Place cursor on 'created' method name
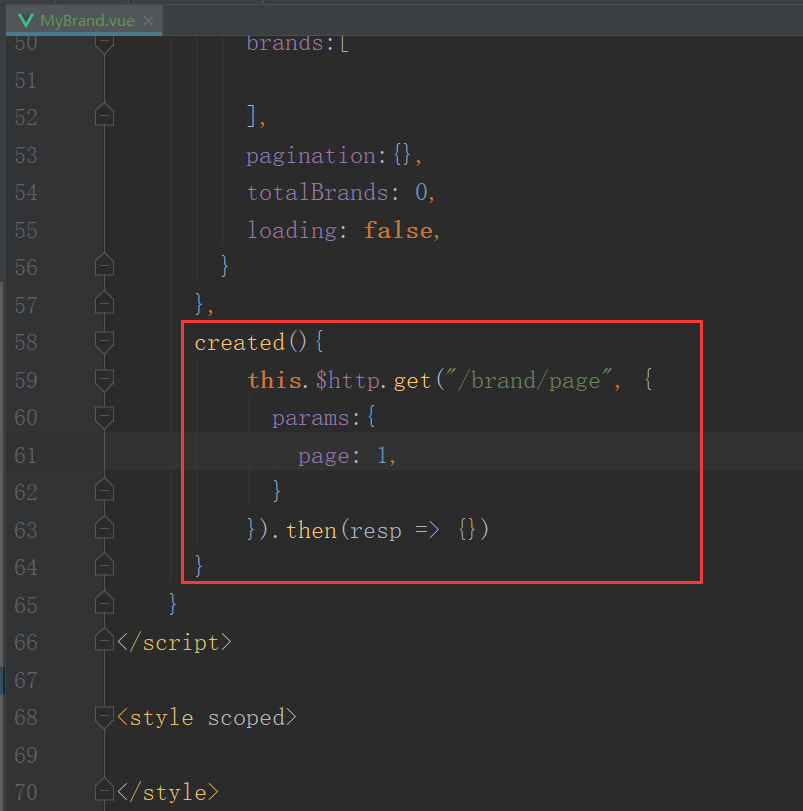The image size is (803, 811). (239, 342)
